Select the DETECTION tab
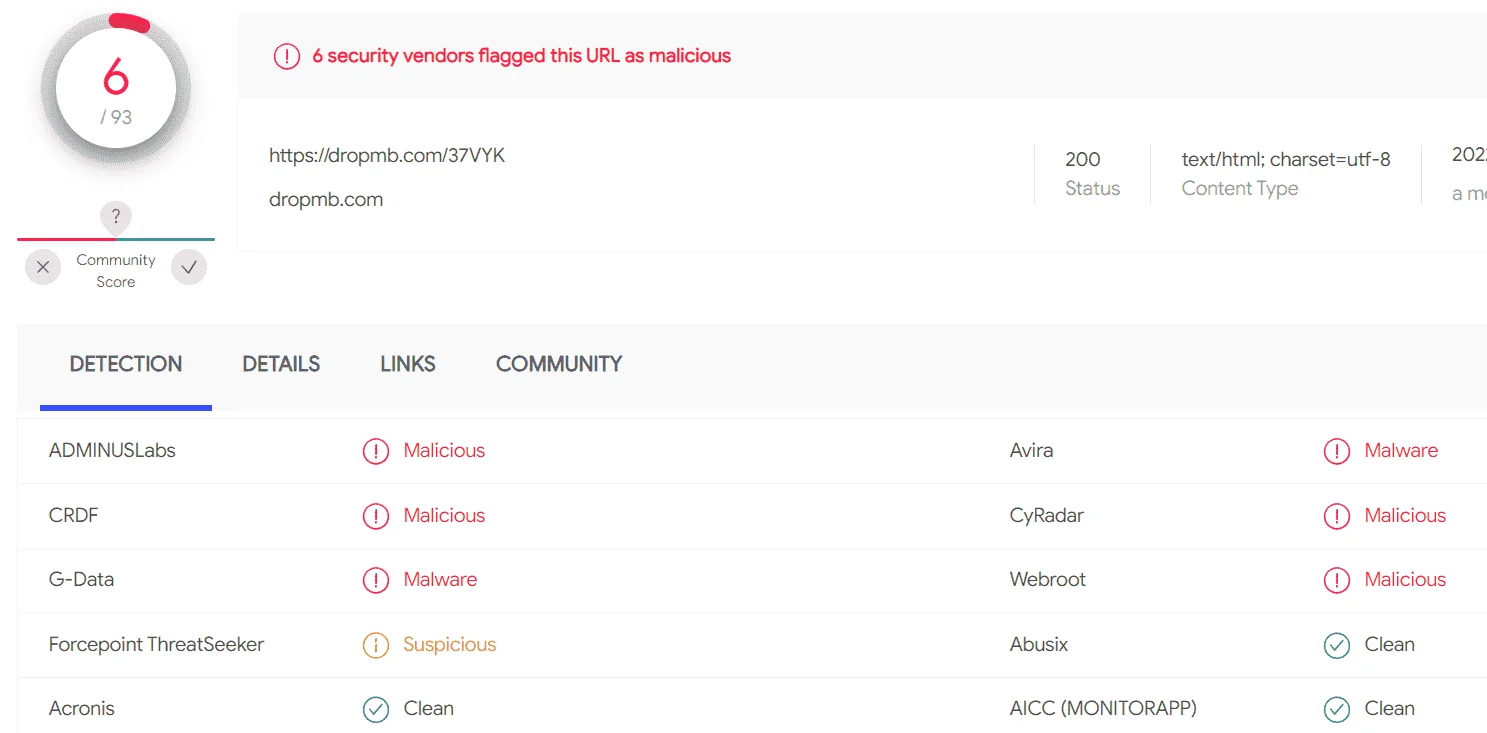The image size is (1487, 733). [126, 364]
